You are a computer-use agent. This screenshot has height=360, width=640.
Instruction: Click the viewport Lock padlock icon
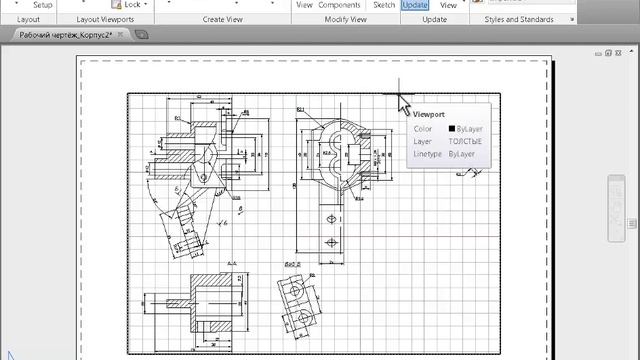[116, 4]
